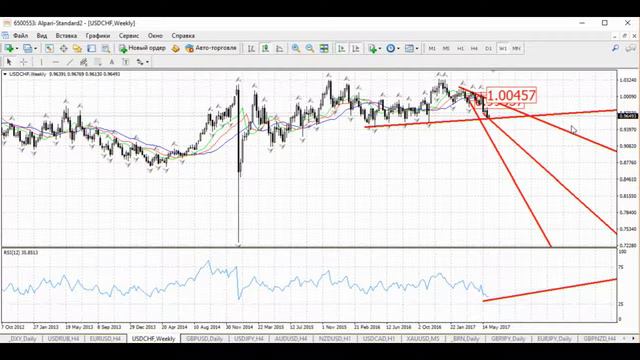
Task: Click the Indicators list icon
Action: (372, 49)
